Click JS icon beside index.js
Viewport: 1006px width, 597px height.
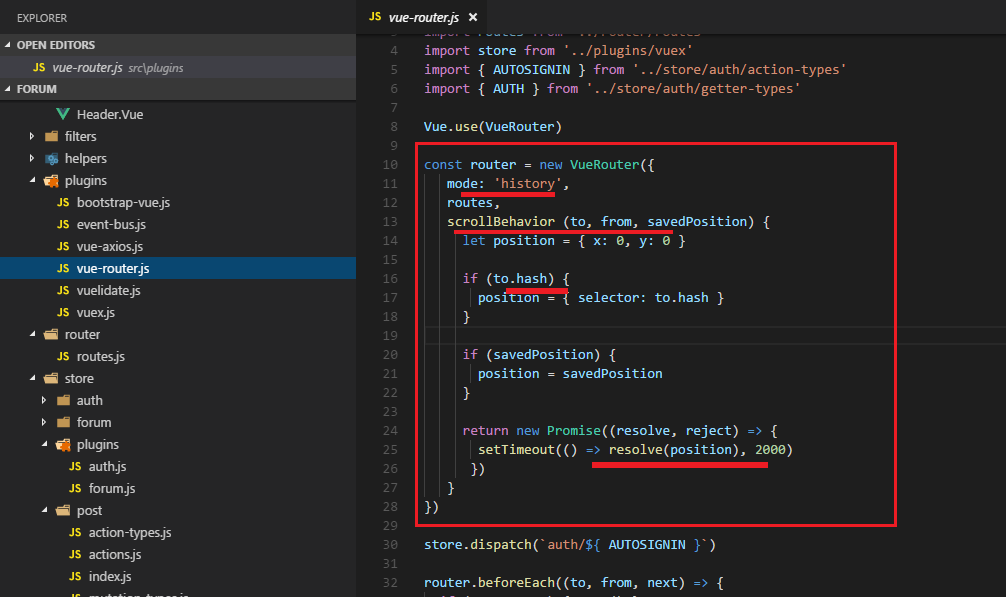point(75,576)
